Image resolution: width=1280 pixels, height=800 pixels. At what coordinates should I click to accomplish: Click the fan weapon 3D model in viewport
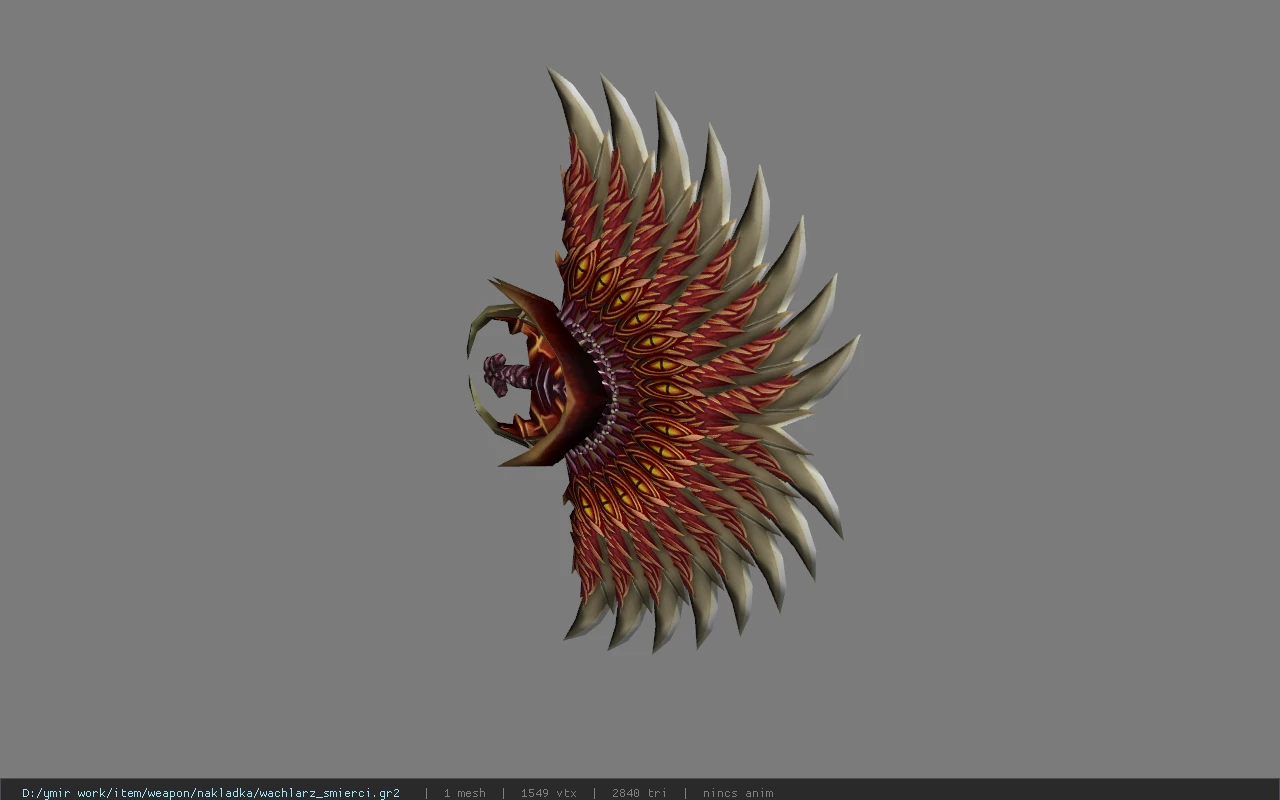click(662, 360)
